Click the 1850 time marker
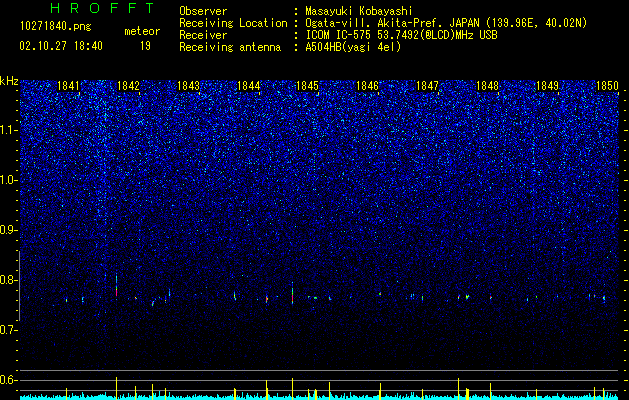This screenshot has width=629, height=400. pos(607,86)
